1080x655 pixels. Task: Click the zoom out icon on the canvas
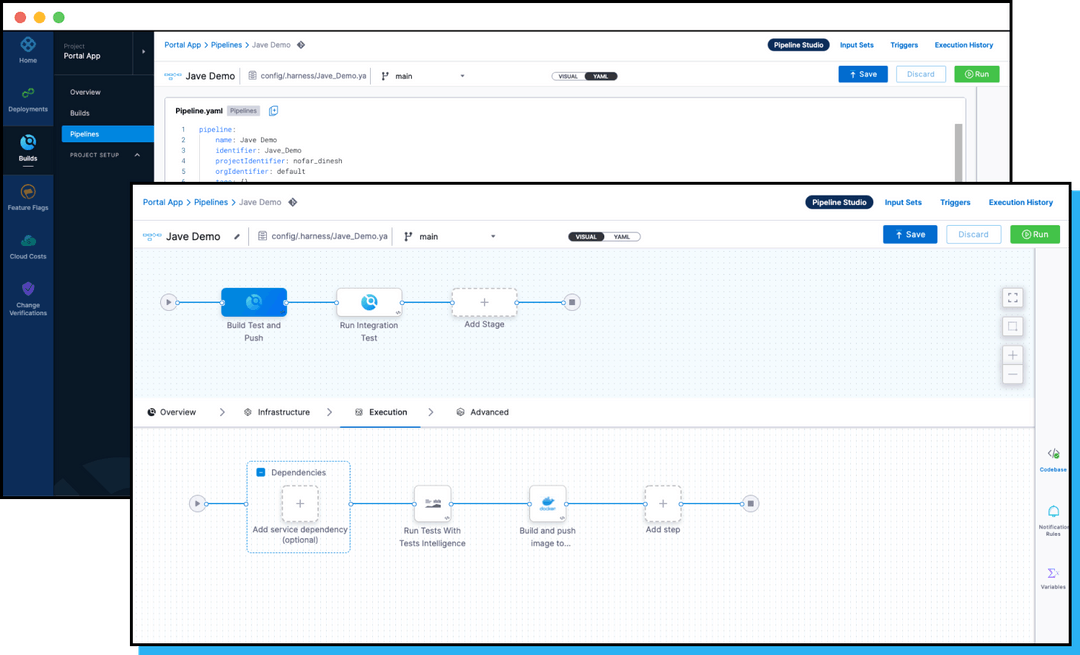[x=1012, y=373]
